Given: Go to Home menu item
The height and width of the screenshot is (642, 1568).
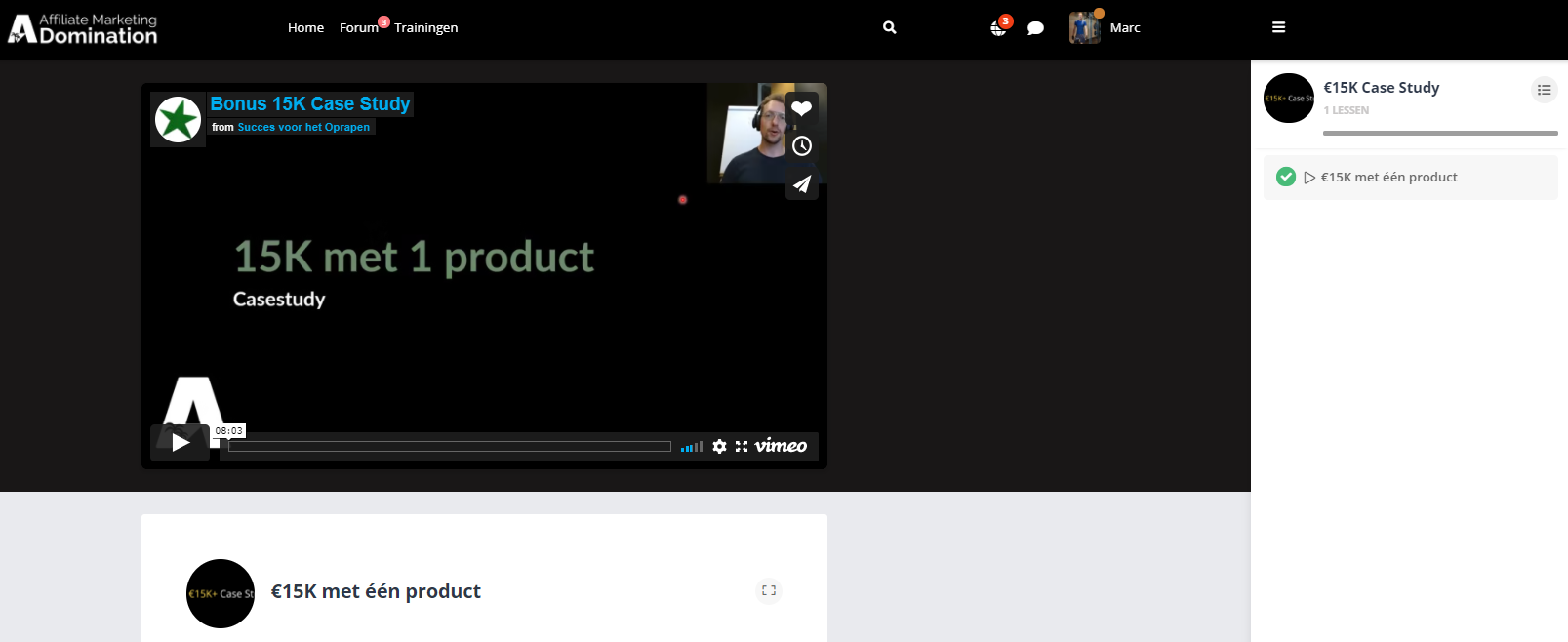Looking at the screenshot, I should coord(305,27).
